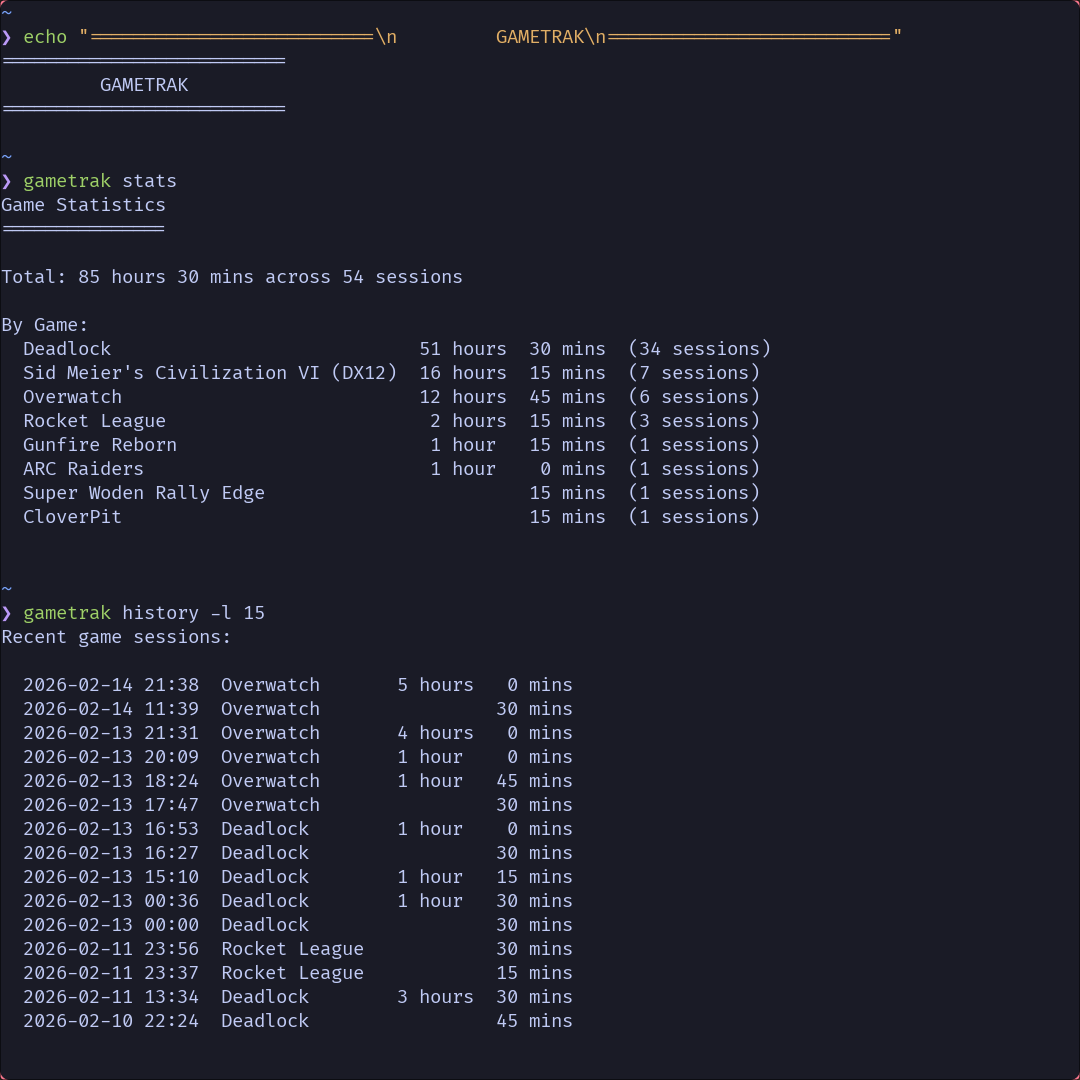Select 'Total: 85 hours 30 mins' line
Image resolution: width=1080 pixels, height=1080 pixels.
tap(231, 277)
